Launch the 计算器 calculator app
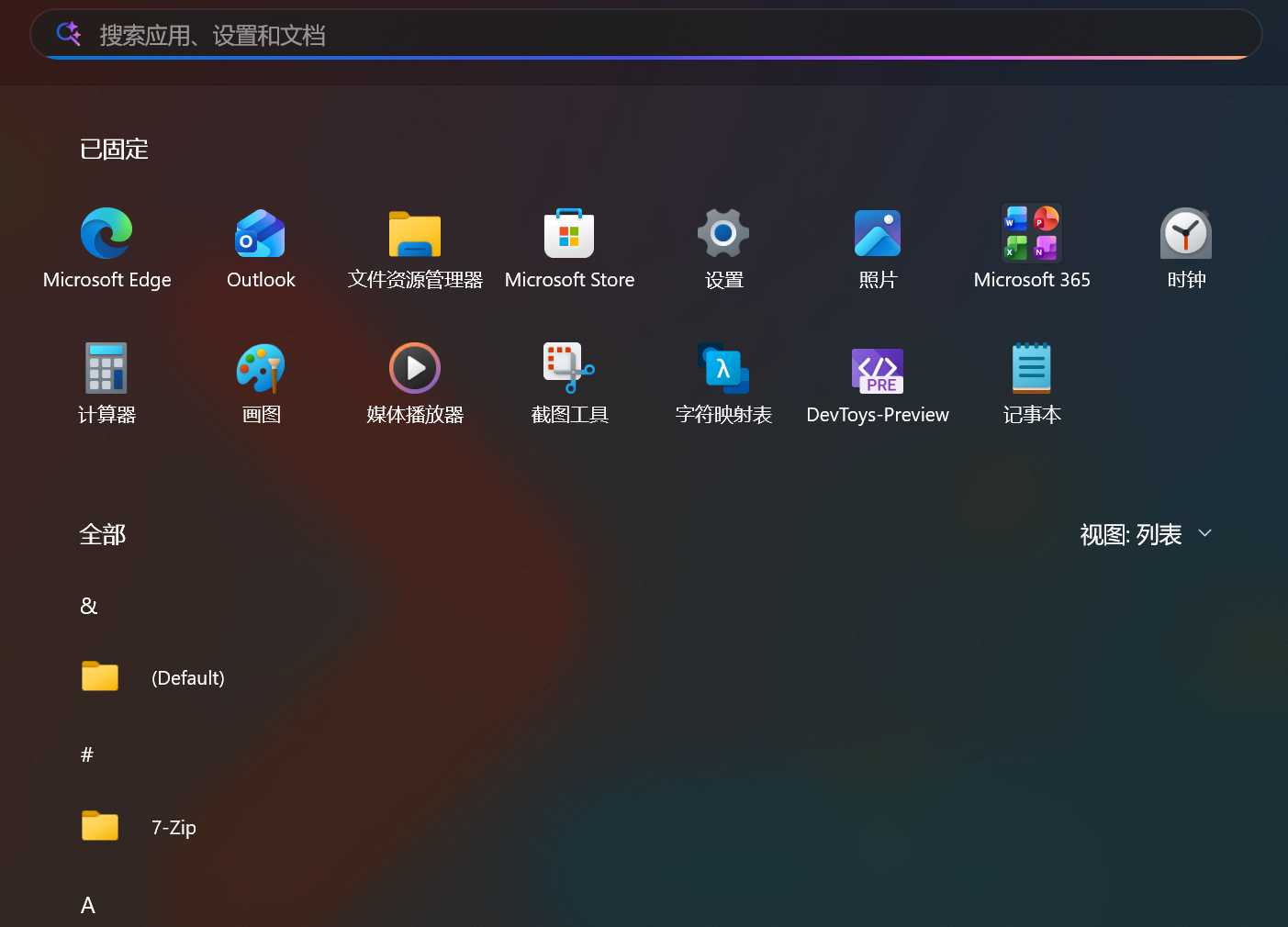Viewport: 1288px width, 927px height. tap(106, 368)
